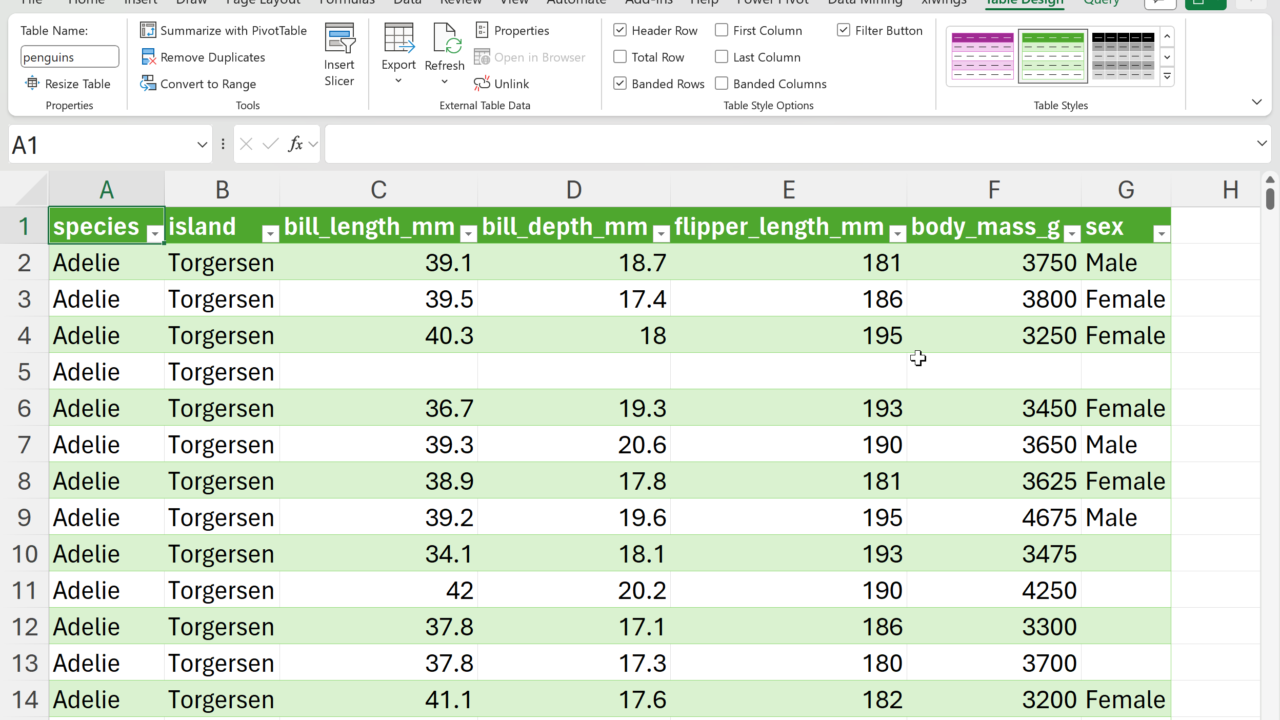This screenshot has width=1280, height=720.
Task: Click the Table Name input field
Action: tap(69, 57)
